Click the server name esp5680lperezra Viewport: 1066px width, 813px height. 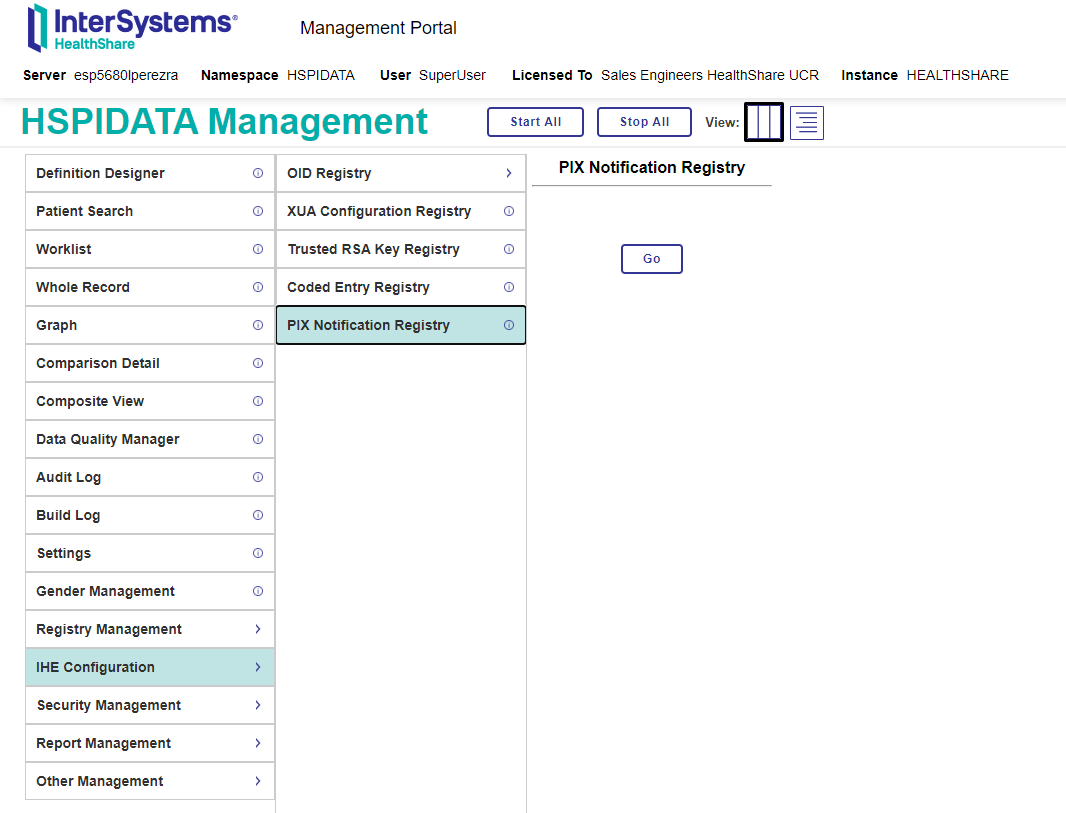[126, 75]
